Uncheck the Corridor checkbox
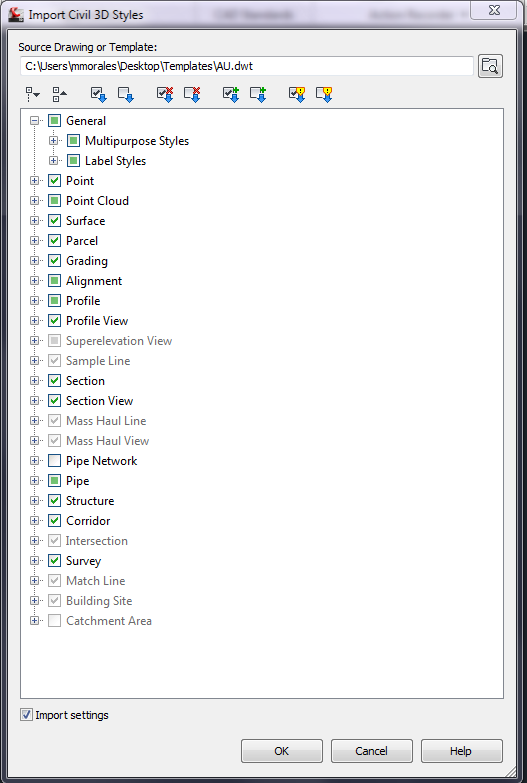Image resolution: width=527 pixels, height=783 pixels. pyautogui.click(x=54, y=520)
